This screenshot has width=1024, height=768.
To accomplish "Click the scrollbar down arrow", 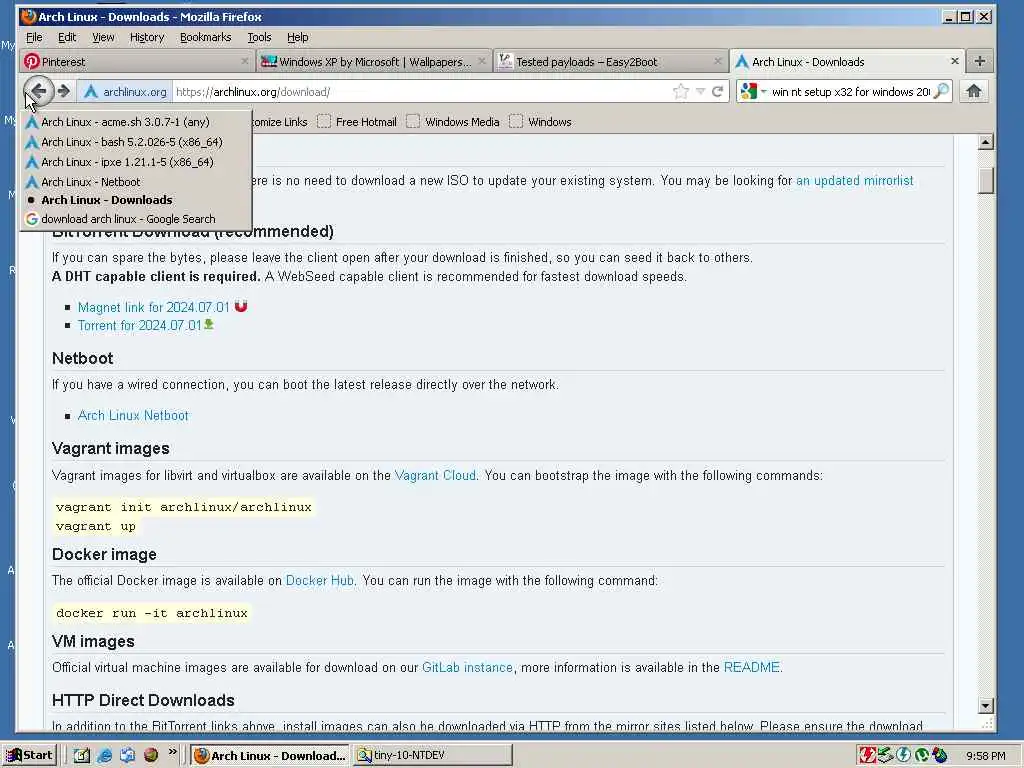I will pos(985,705).
